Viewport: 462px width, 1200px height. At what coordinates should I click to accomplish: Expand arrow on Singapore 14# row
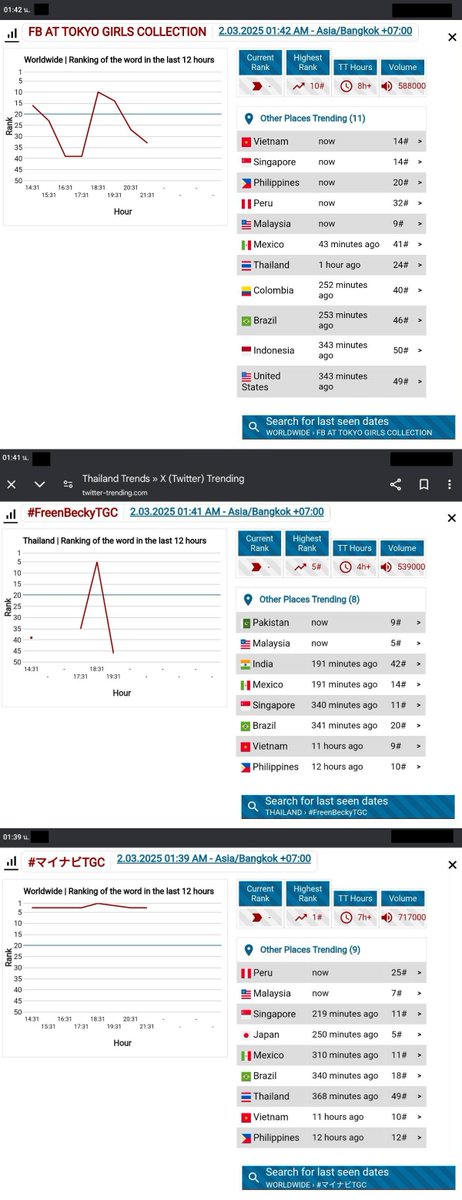coord(420,162)
